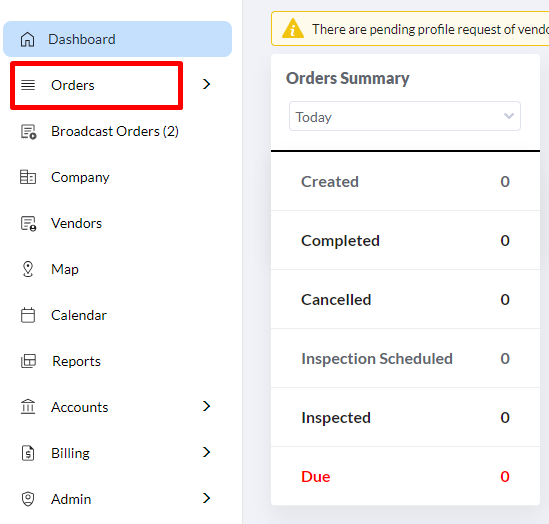Expand the Billing submenu chevron
The image size is (549, 524).
click(x=207, y=452)
